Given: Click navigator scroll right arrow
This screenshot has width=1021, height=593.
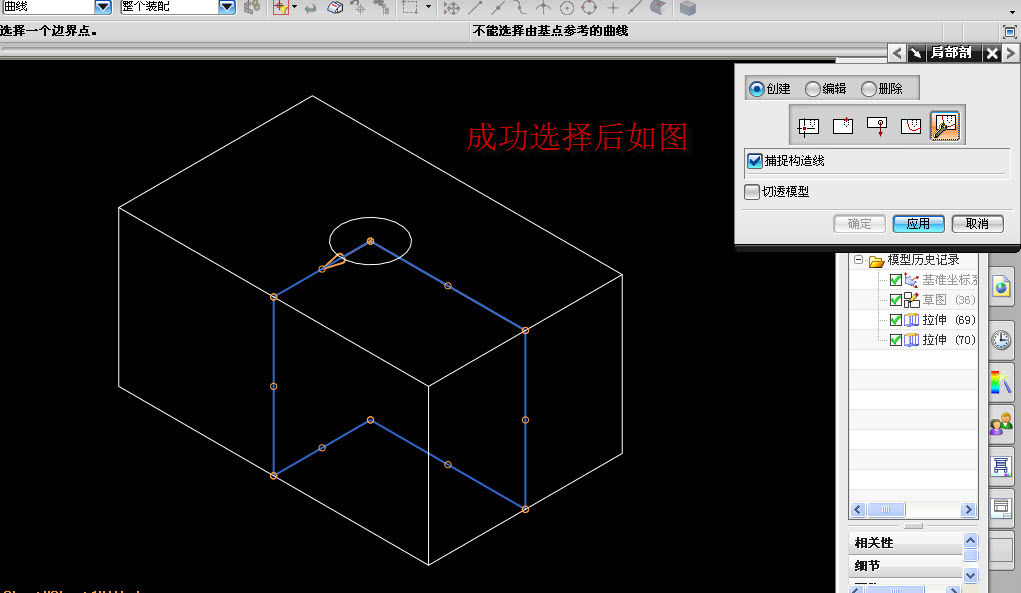Looking at the screenshot, I should pos(968,509).
